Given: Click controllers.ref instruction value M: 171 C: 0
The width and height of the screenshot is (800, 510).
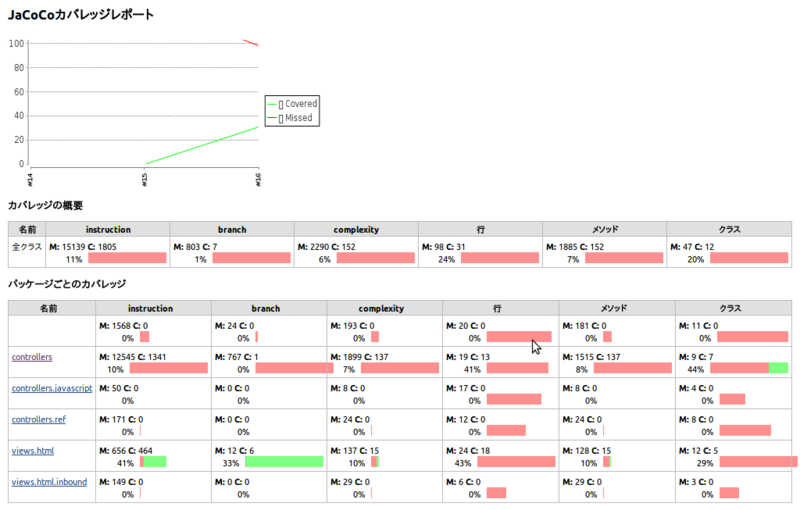Looking at the screenshot, I should [121, 419].
